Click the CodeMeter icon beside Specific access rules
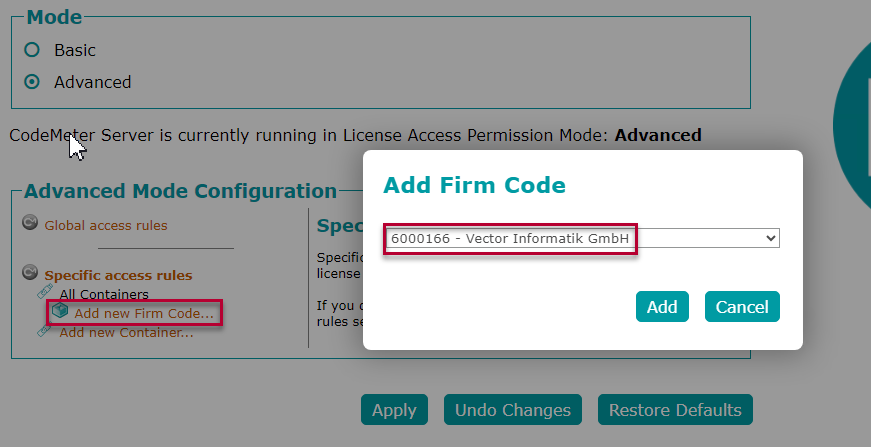This screenshot has height=447, width=871. 30,273
